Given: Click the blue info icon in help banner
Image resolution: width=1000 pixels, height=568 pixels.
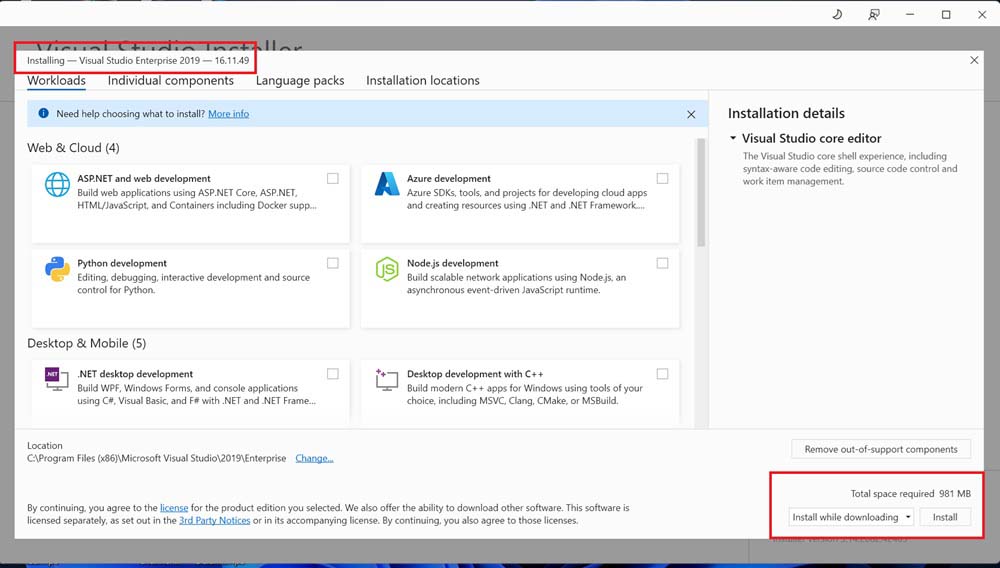Looking at the screenshot, I should (43, 114).
